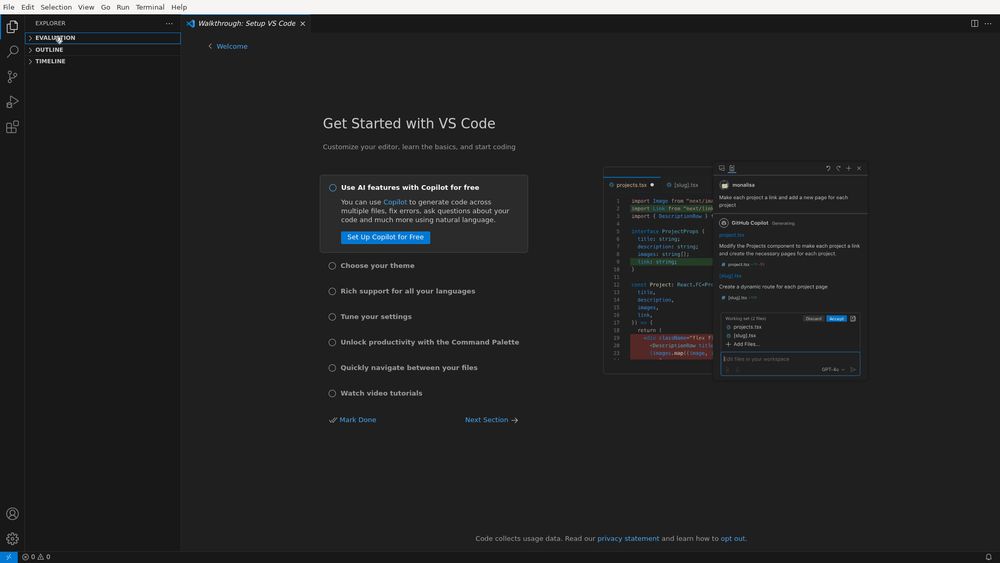Click the split editor right icon
Image resolution: width=1000 pixels, height=563 pixels.
pos(974,24)
